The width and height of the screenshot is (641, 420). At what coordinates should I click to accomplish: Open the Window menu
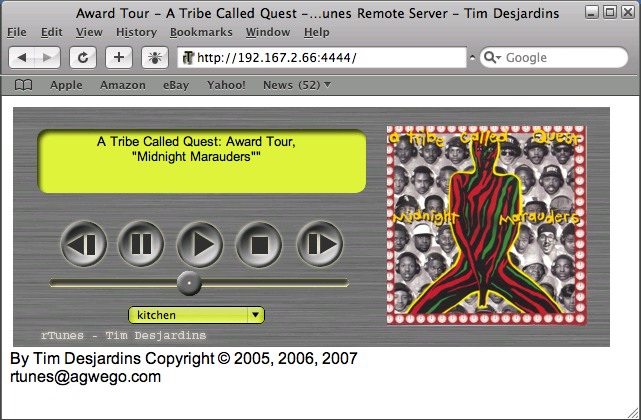[268, 32]
